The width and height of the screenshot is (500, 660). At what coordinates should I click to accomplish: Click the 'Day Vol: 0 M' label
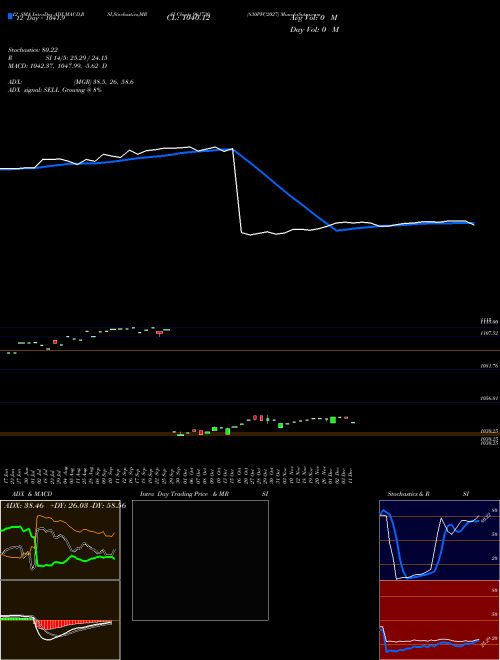(x=314, y=30)
